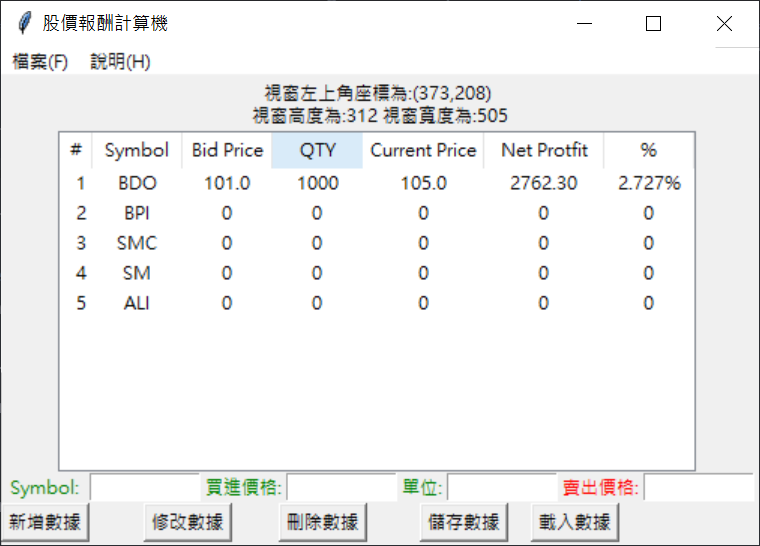Viewport: 760px width, 546px height.
Task: Click the 儲存數據 button
Action: [463, 521]
